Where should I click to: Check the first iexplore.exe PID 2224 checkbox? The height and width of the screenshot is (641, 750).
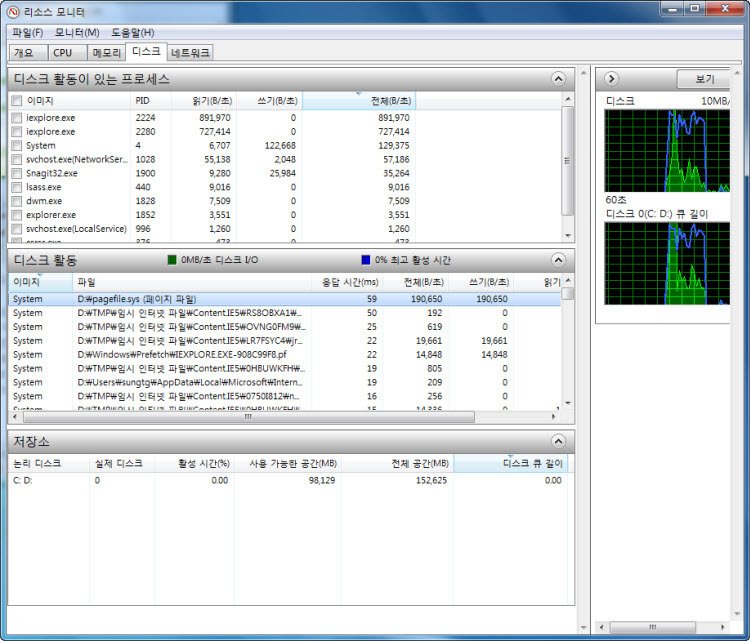16,118
